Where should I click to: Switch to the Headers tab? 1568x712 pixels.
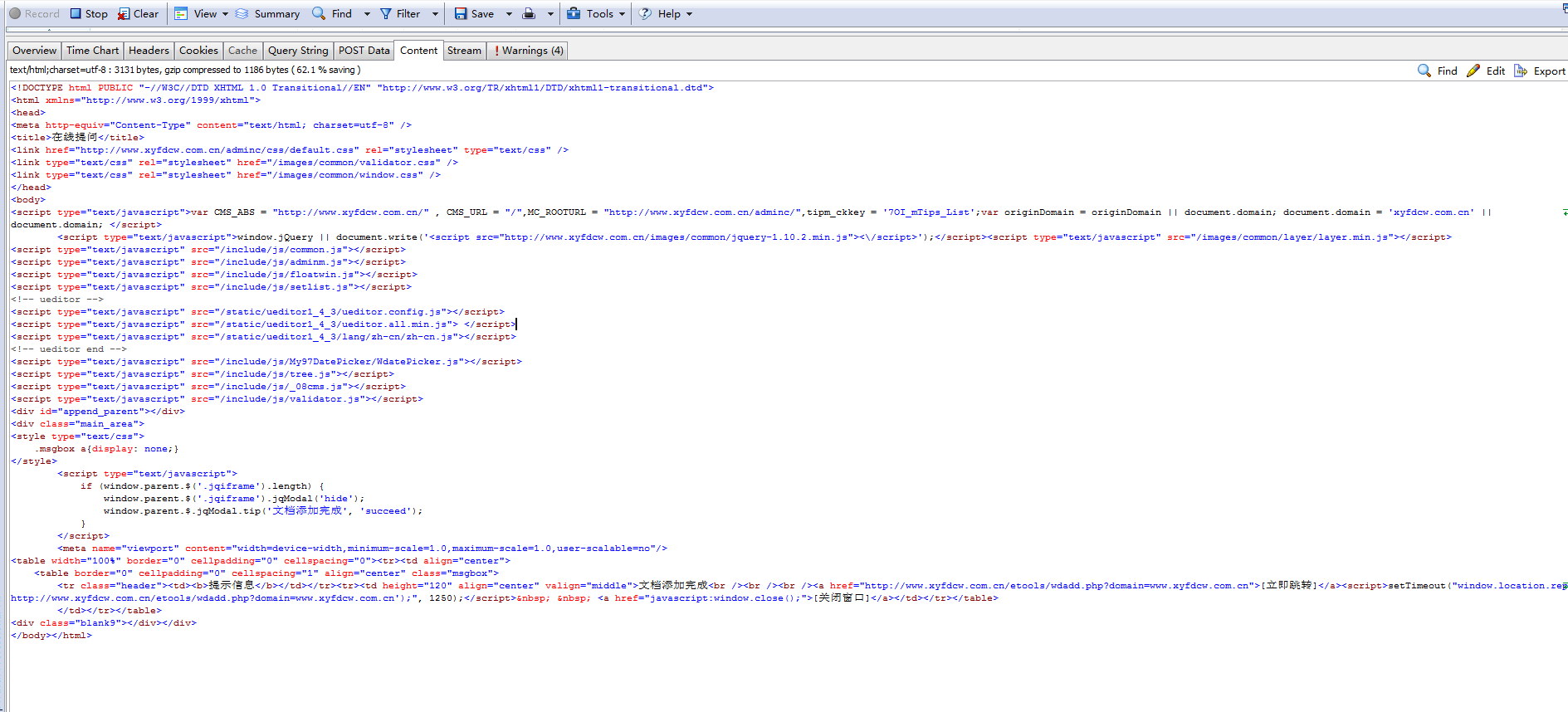[x=149, y=51]
